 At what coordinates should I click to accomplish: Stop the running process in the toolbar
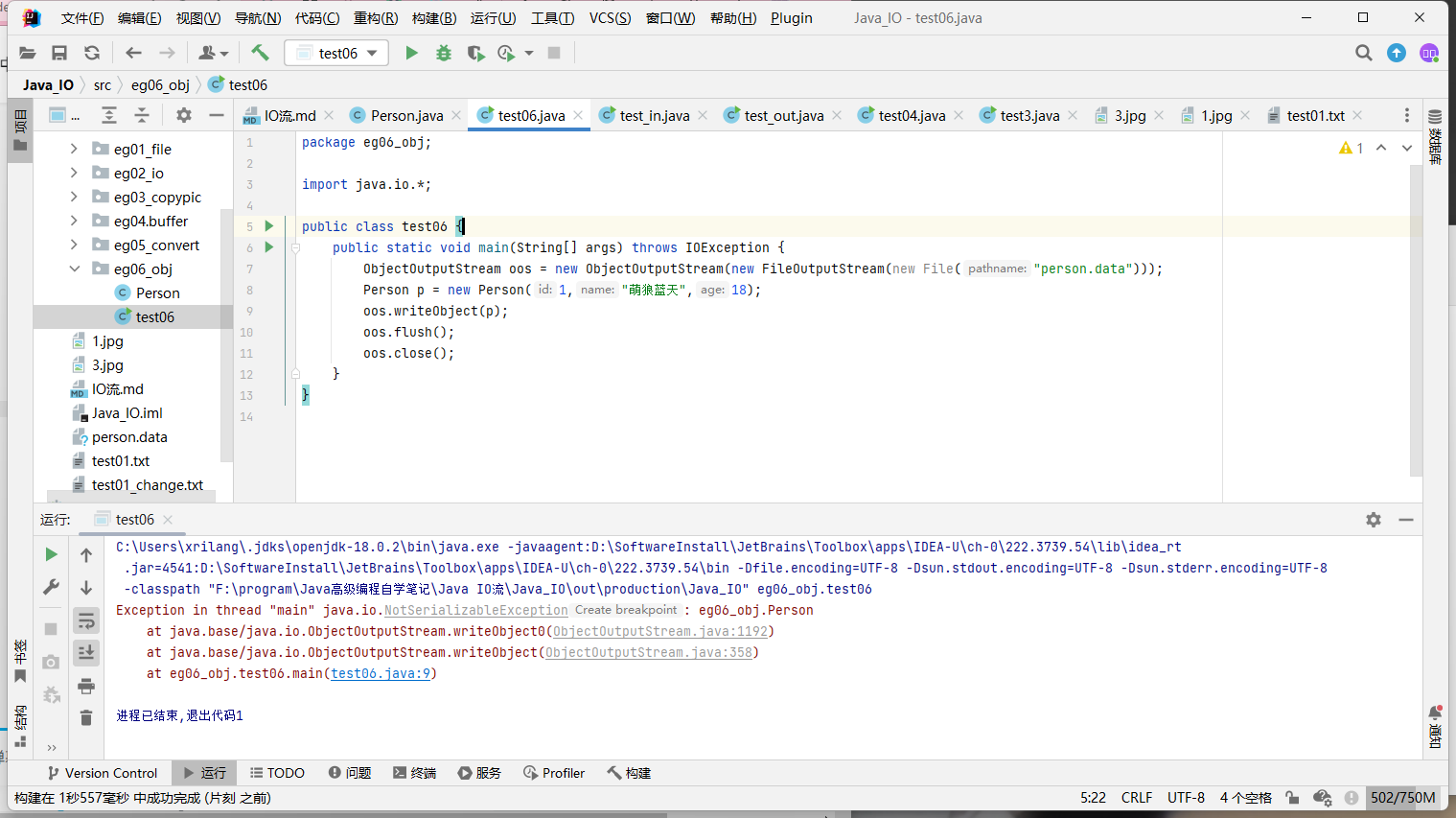pyautogui.click(x=554, y=53)
